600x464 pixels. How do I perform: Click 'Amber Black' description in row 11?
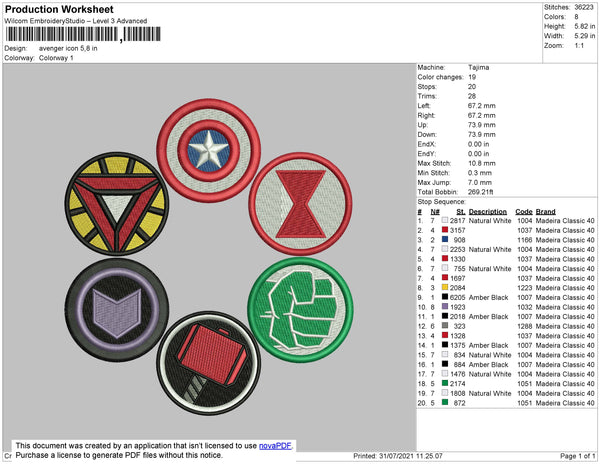(x=488, y=316)
